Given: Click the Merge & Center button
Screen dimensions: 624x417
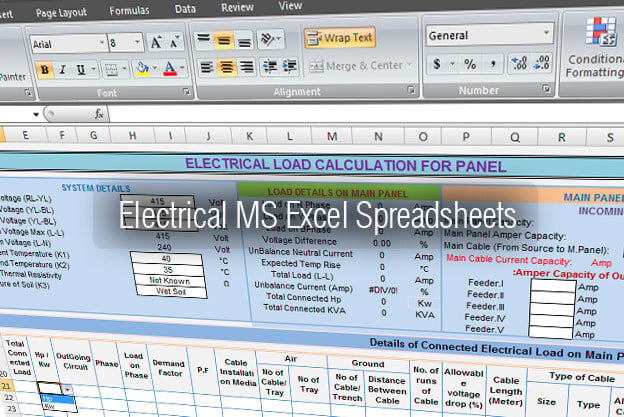Looking at the screenshot, I should (361, 66).
